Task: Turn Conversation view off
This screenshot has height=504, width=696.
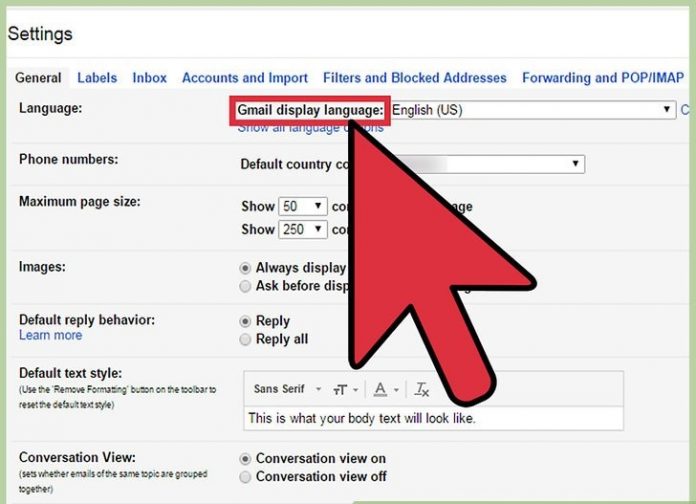Action: tap(246, 477)
